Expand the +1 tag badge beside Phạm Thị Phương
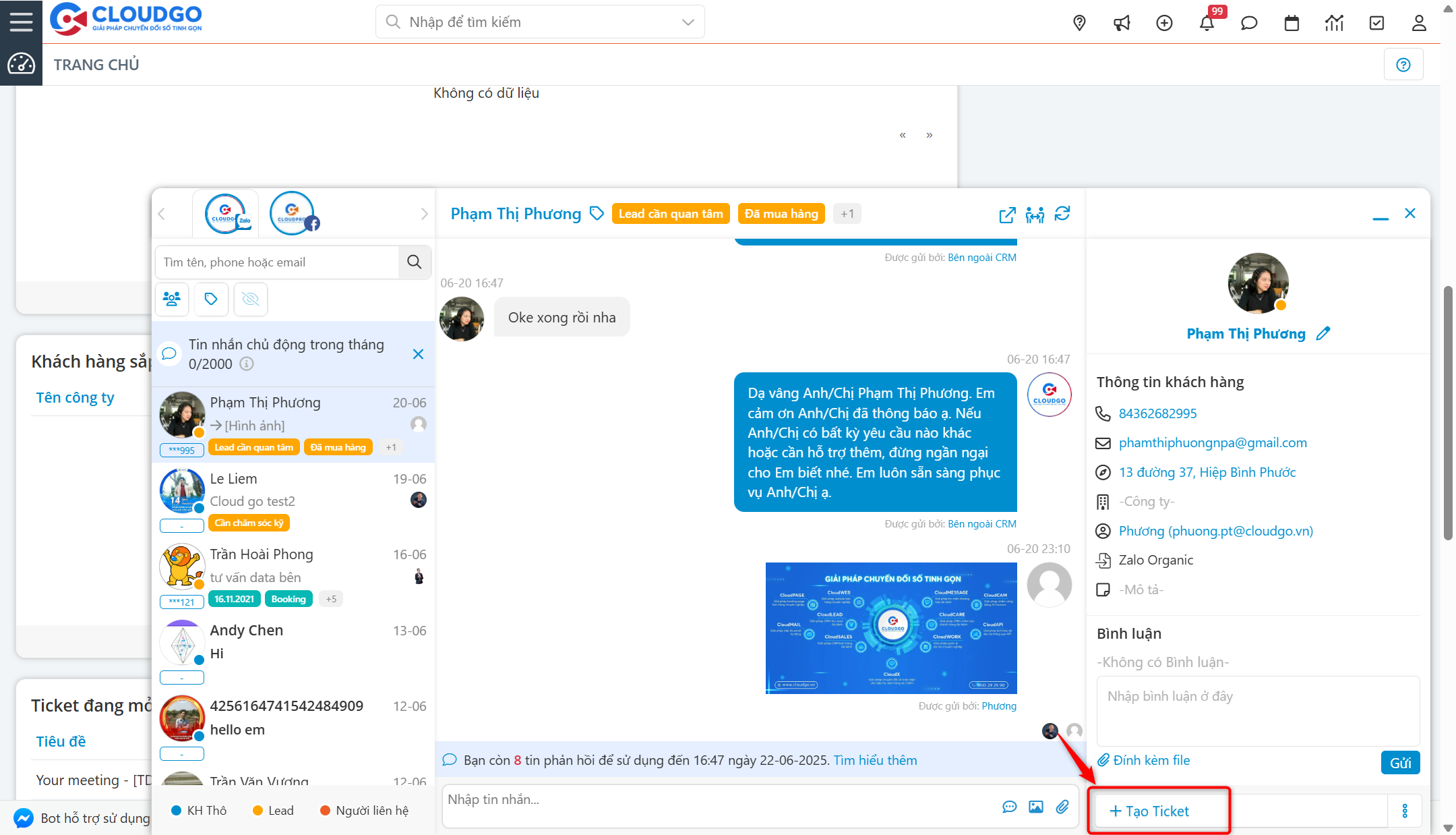This screenshot has height=835, width=1456. click(847, 213)
